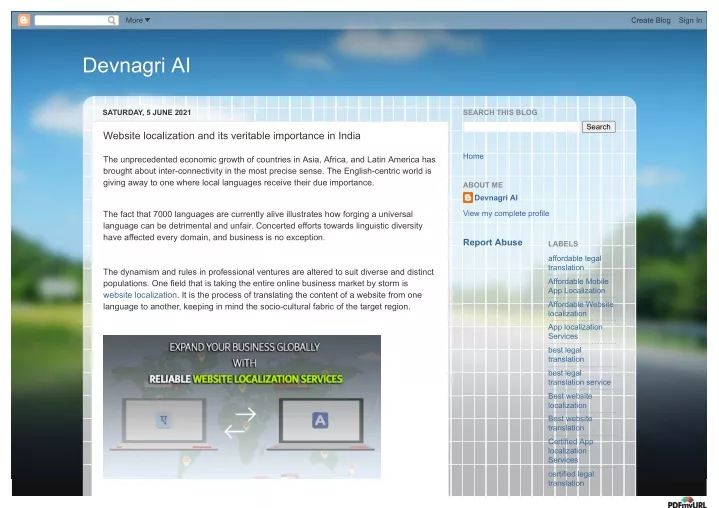The image size is (719, 508).
Task: Select the Best website localization label
Action: click(x=570, y=401)
